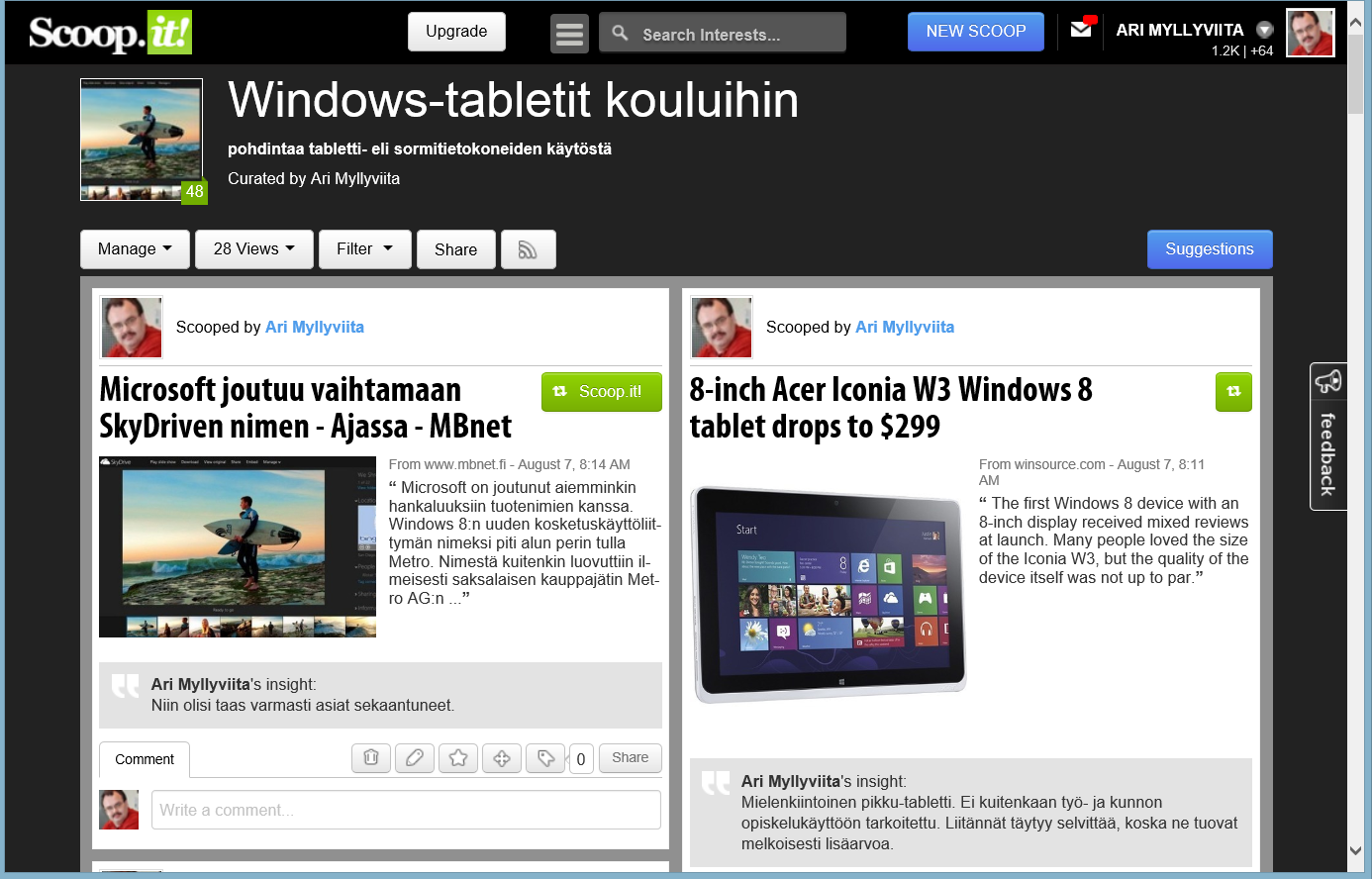Click the 1.2K | +64 score text
1372x879 pixels.
coord(1242,50)
